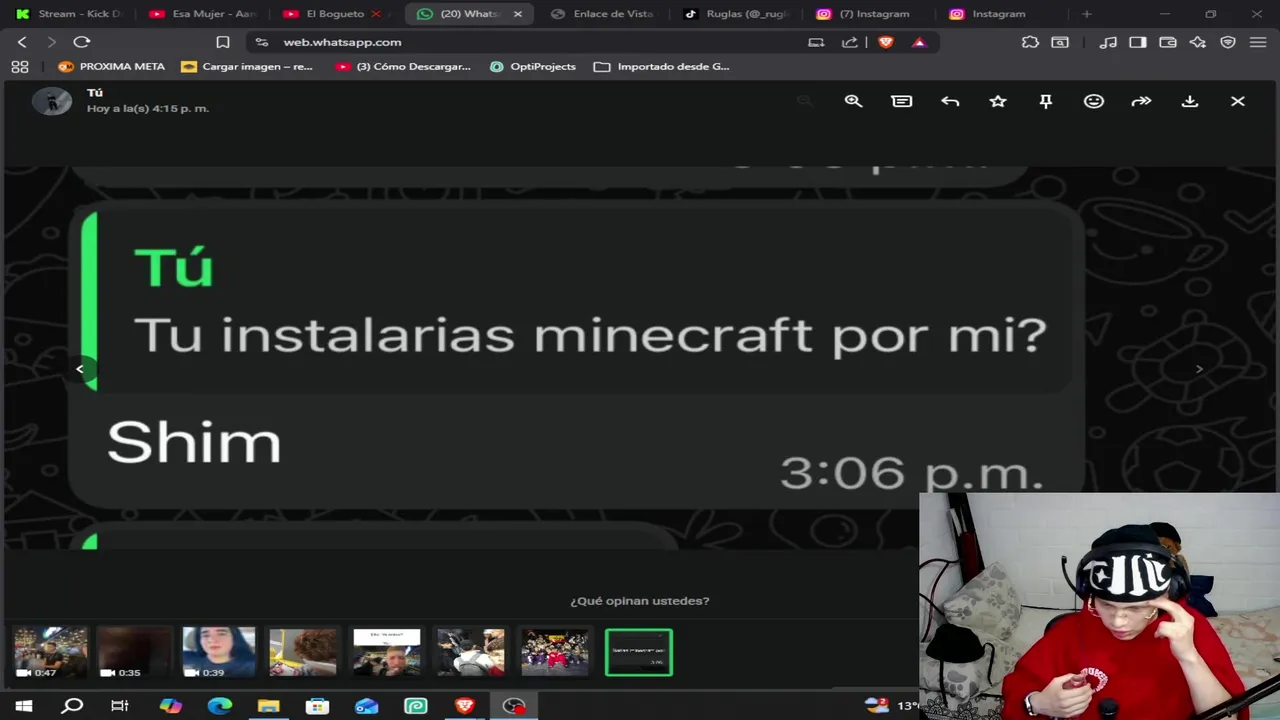Open the seventh thumbnail showing a group photo

coord(555,652)
